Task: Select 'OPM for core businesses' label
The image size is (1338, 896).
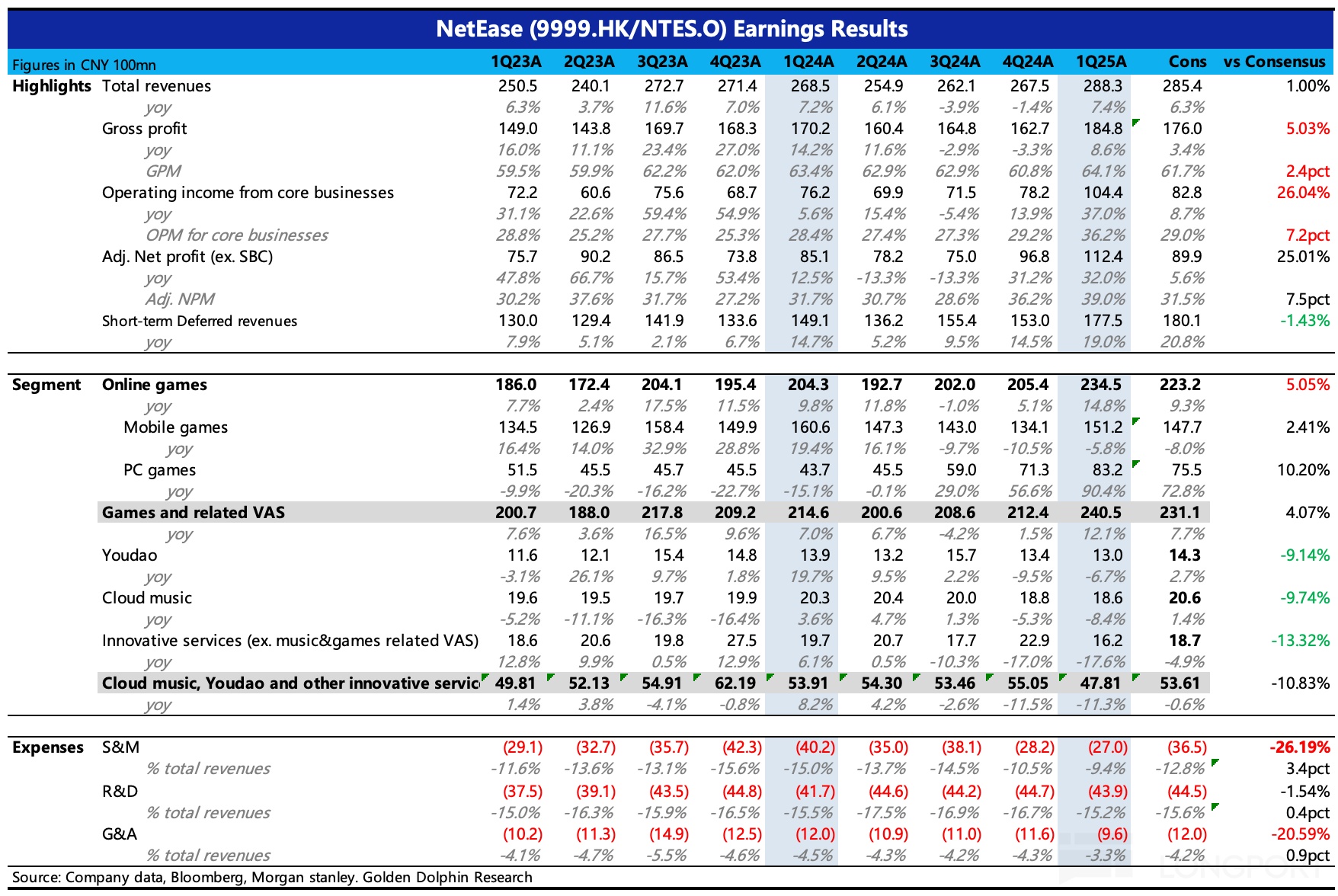Action: pyautogui.click(x=237, y=235)
